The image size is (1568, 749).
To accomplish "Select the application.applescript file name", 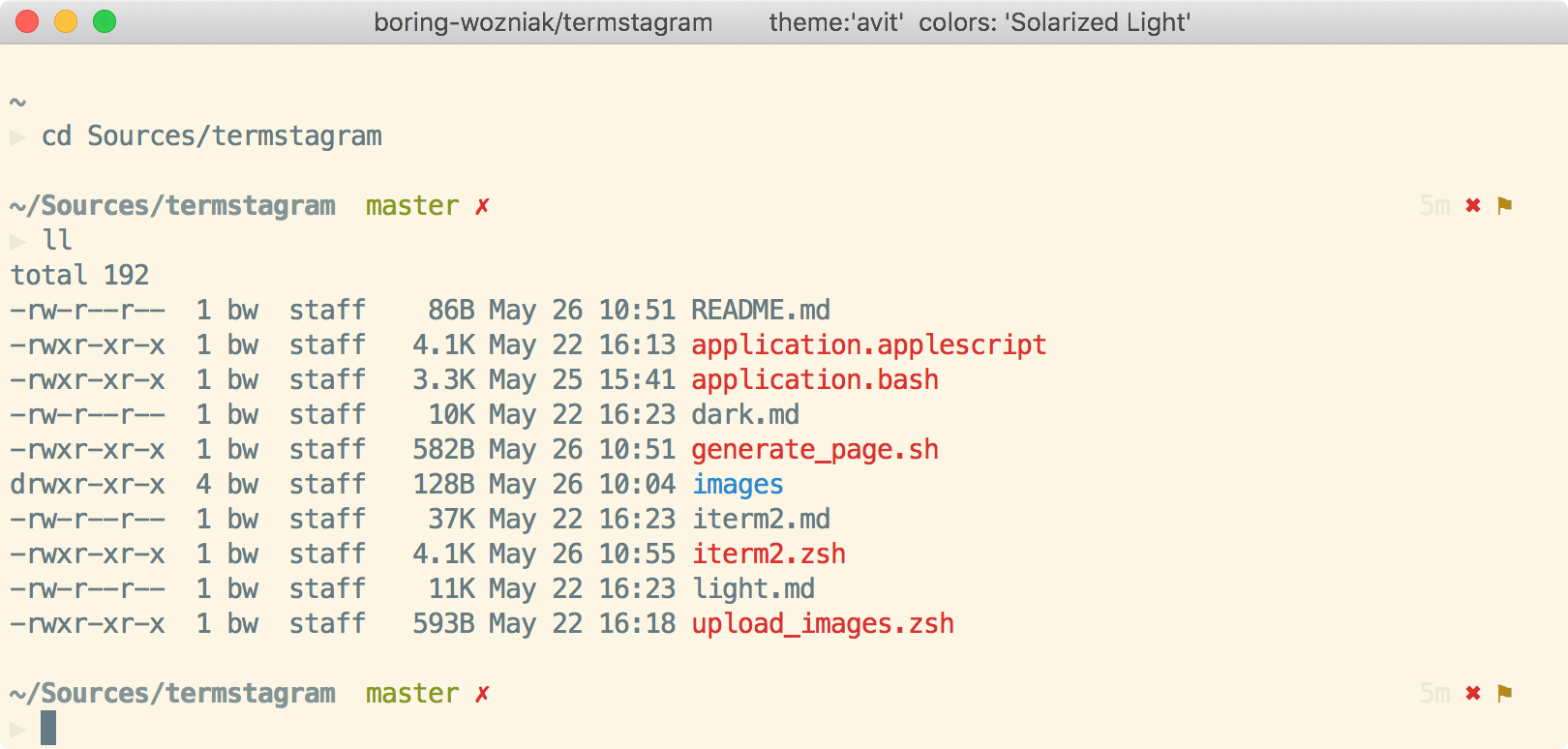I will click(x=869, y=345).
